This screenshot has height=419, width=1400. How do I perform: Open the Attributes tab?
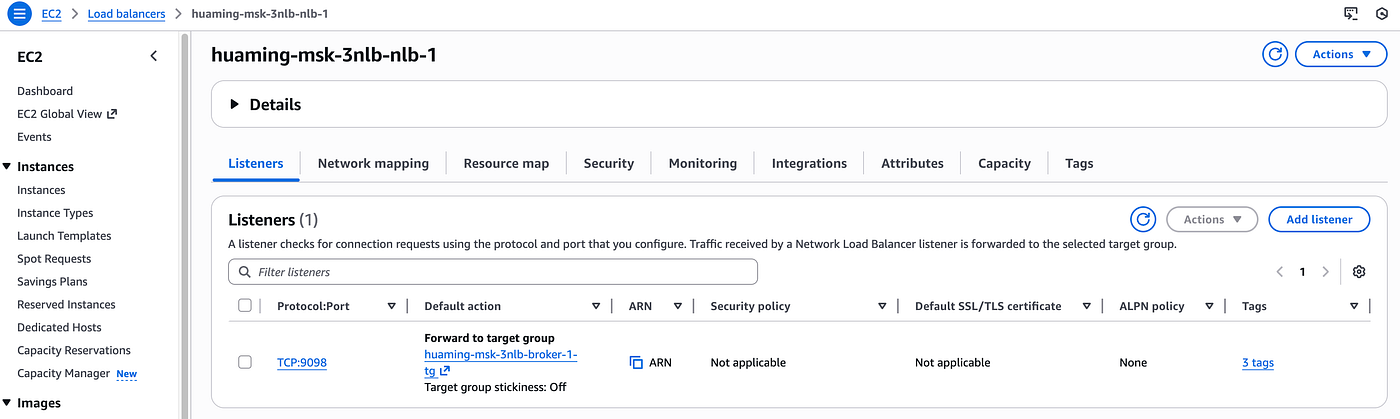pyautogui.click(x=912, y=163)
